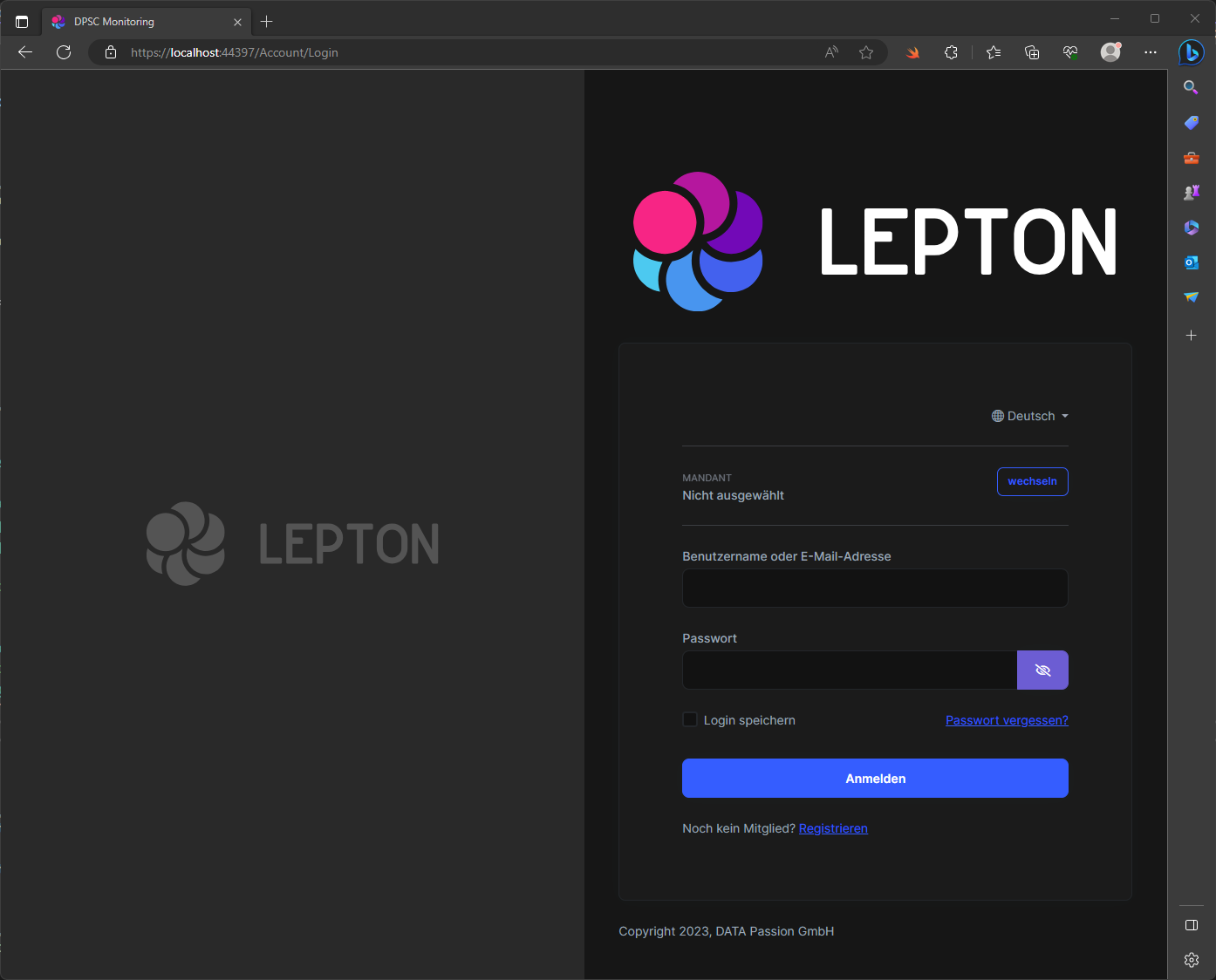Expand Edge settings via the ellipsis menu
Image resolution: width=1216 pixels, height=980 pixels.
tap(1151, 52)
